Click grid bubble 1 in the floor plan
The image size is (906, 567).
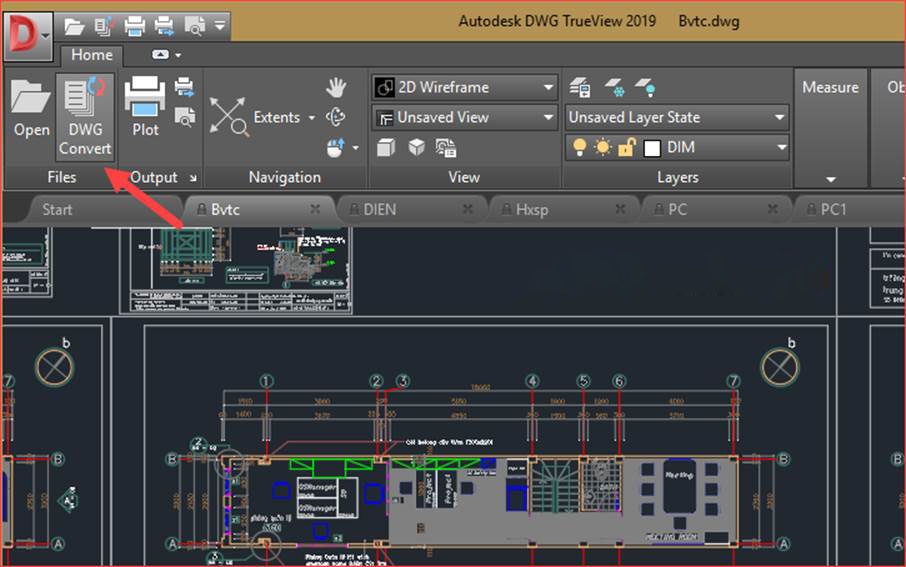[266, 381]
